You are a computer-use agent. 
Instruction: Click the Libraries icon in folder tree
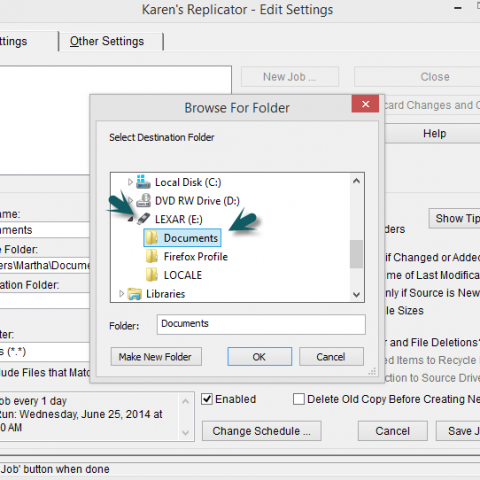[135, 294]
